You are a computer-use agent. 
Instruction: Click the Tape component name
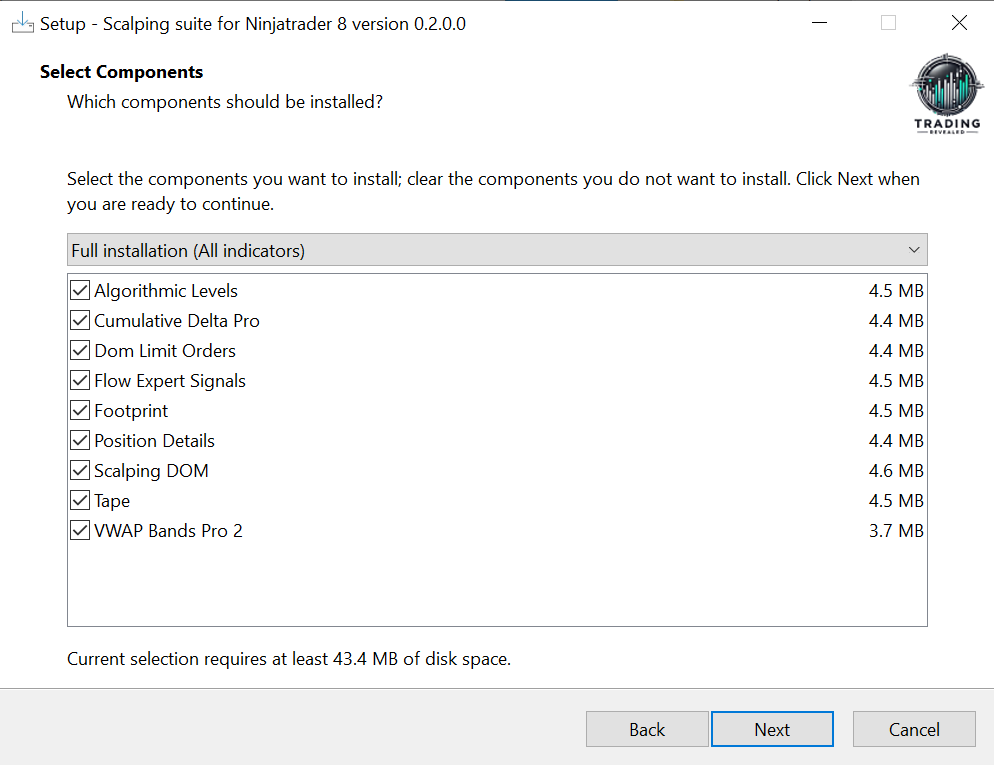click(112, 501)
